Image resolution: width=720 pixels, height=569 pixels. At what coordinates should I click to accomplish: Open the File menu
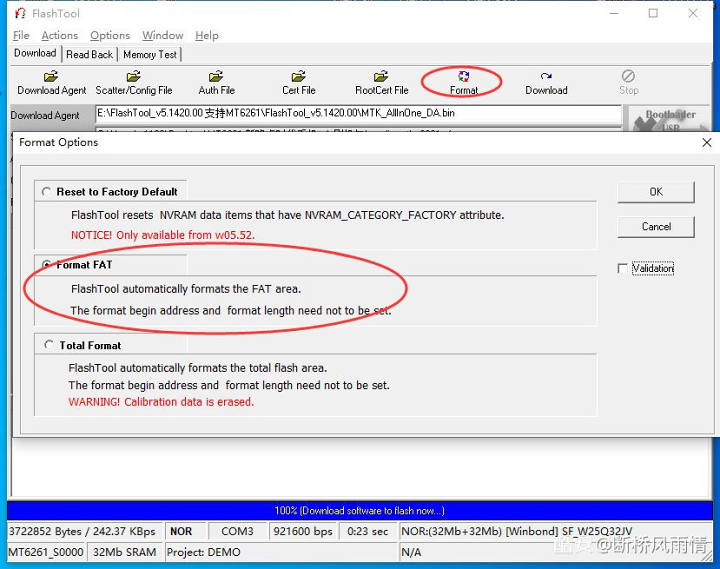pyautogui.click(x=21, y=35)
